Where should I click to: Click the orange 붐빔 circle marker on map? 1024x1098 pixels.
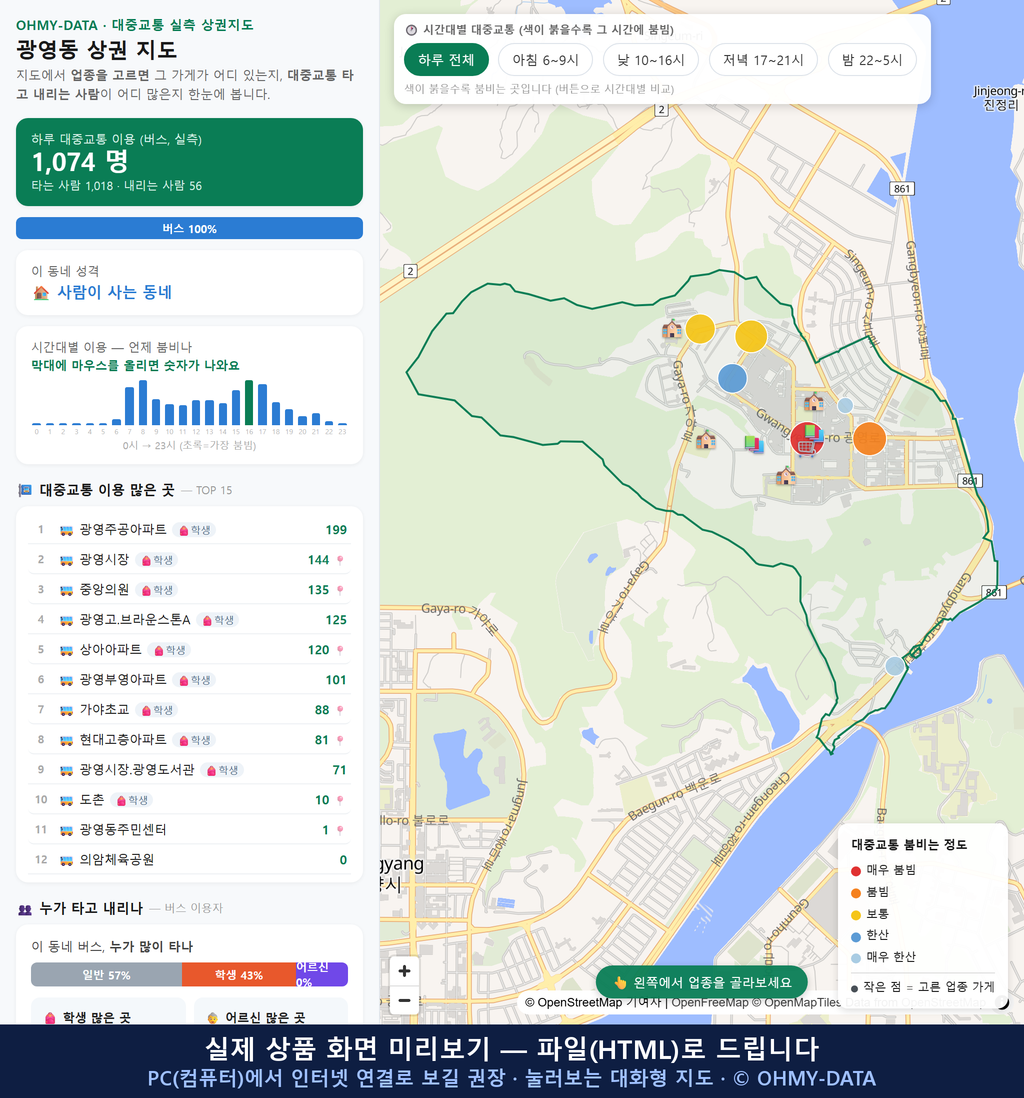pos(869,439)
